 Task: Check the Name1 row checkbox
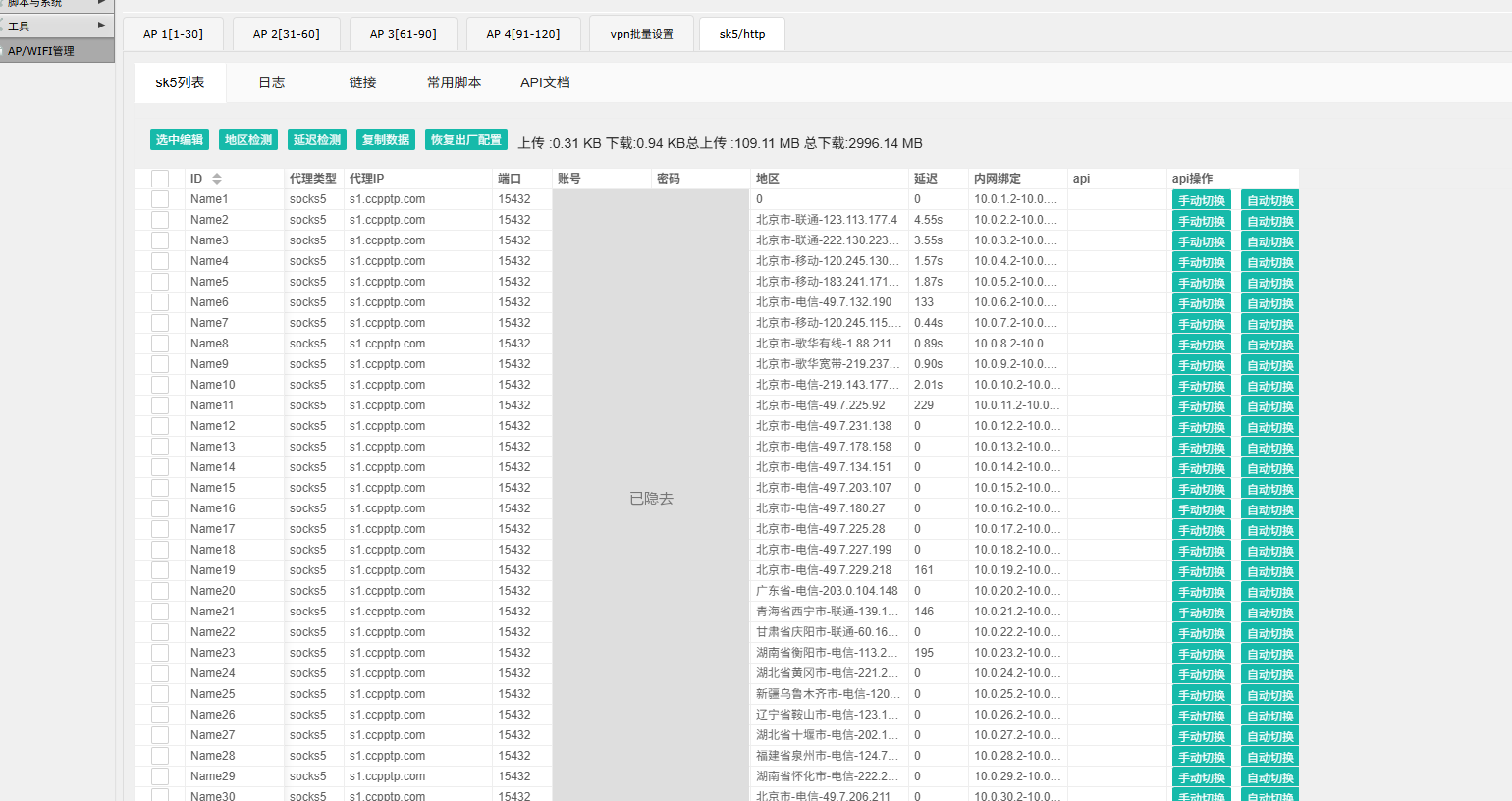tap(160, 199)
